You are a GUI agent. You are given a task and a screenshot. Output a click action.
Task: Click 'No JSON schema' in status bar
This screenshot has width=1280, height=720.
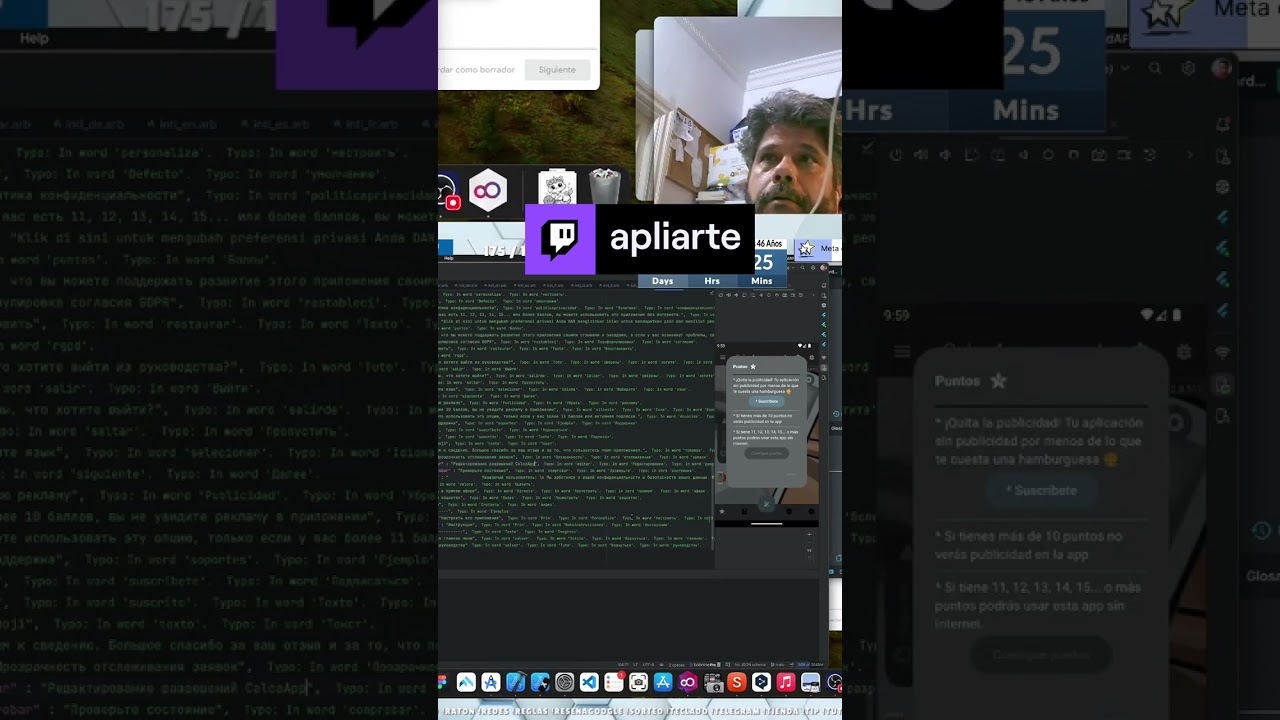(750, 665)
